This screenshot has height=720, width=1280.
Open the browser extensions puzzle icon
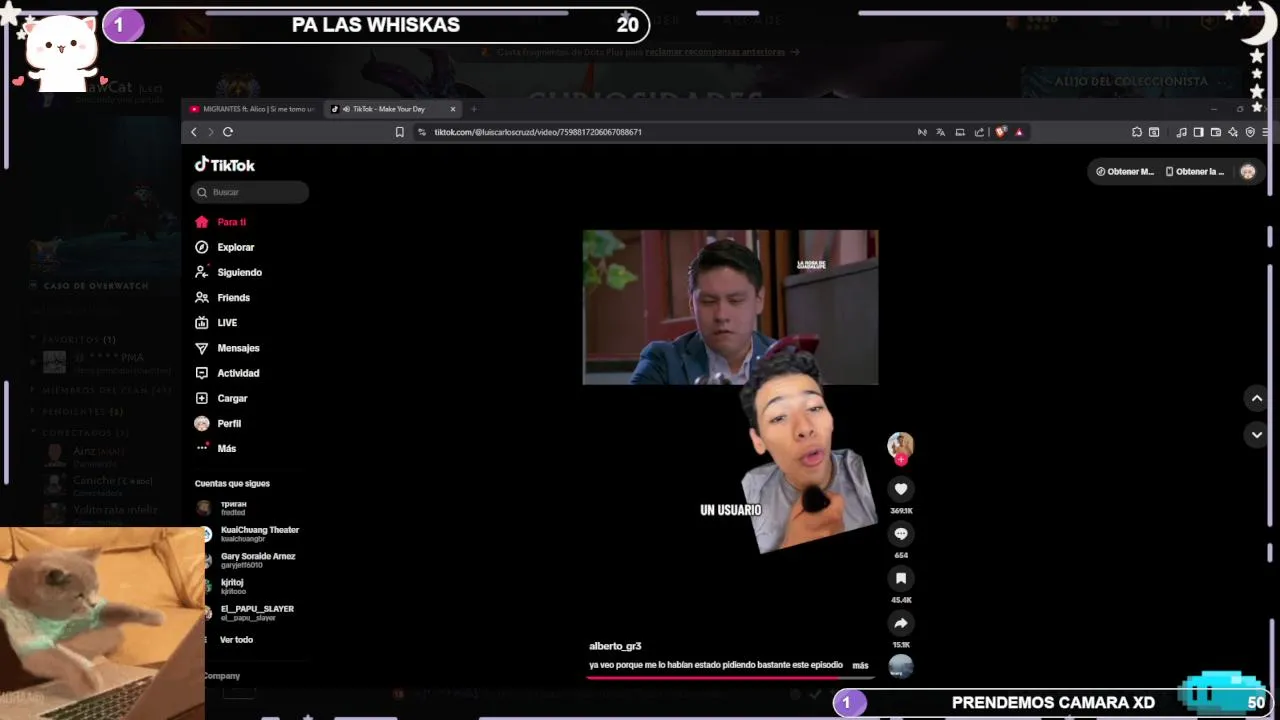1137,132
